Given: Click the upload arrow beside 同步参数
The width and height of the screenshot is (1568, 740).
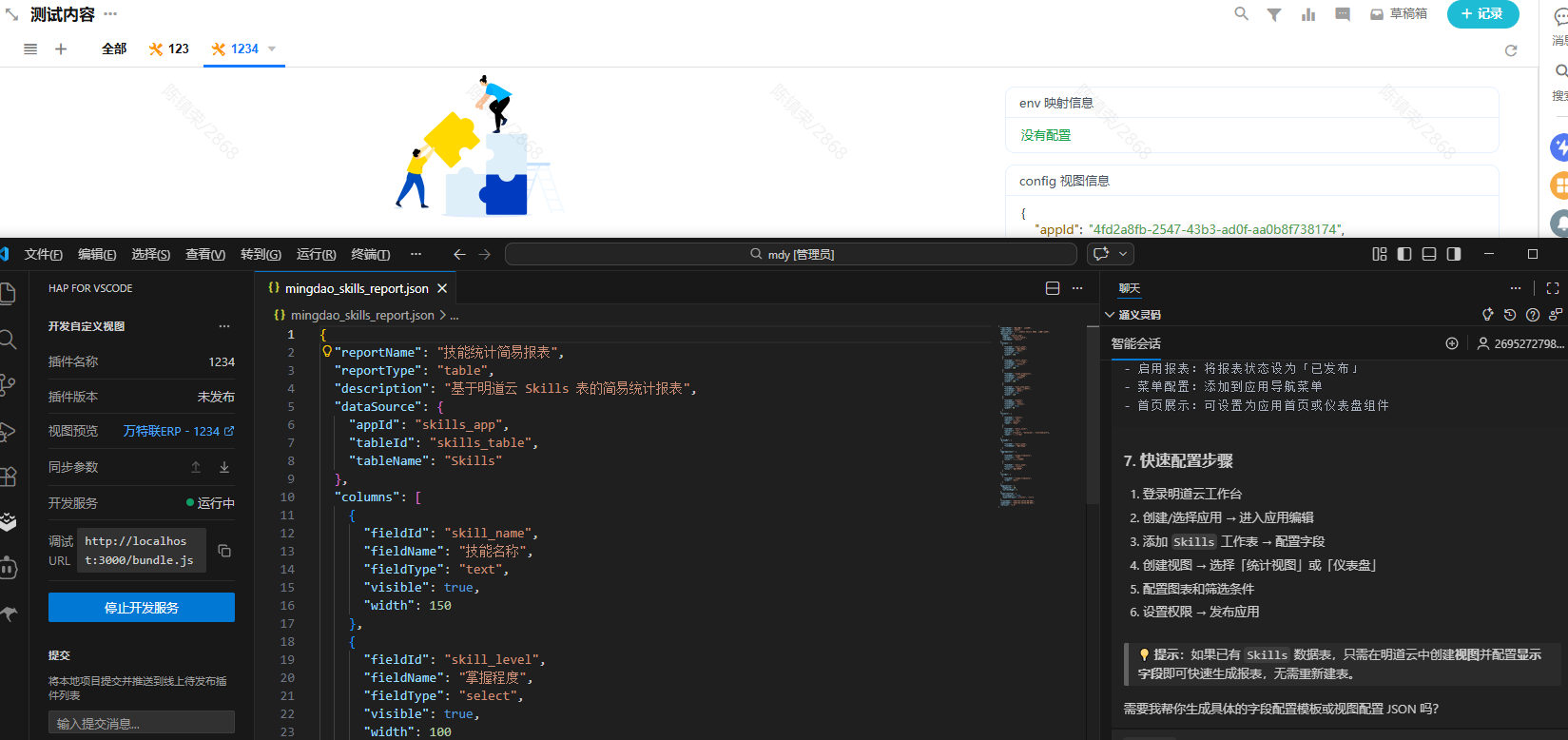Looking at the screenshot, I should (x=196, y=467).
